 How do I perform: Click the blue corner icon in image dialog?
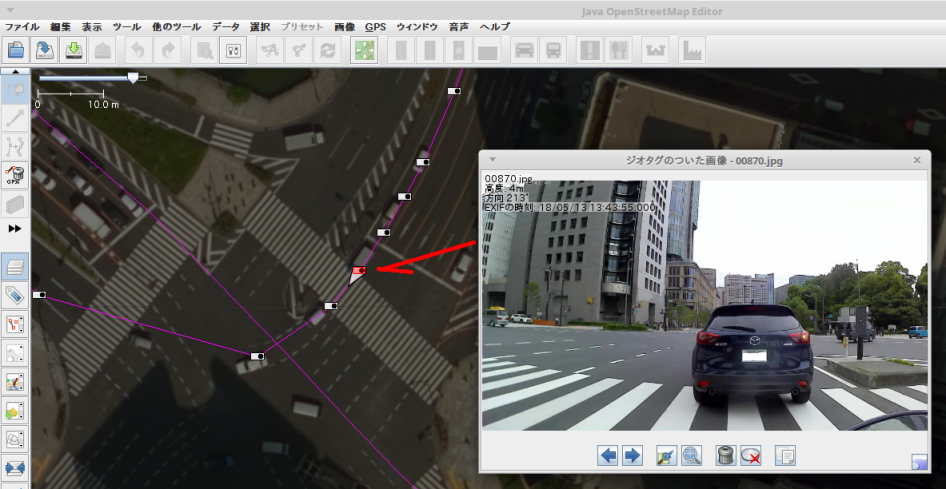coord(919,462)
